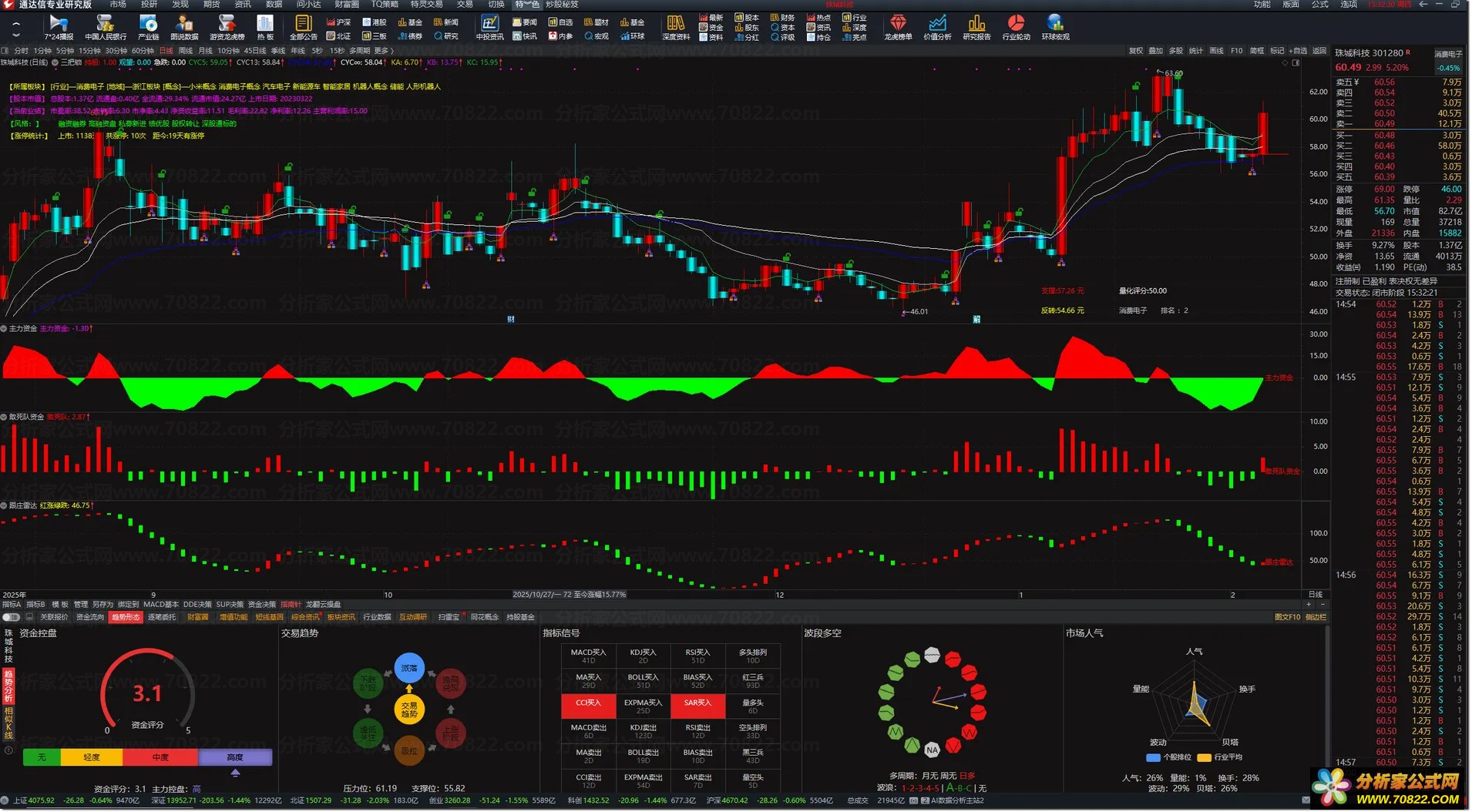
Task: Select the red 中度 control level segment
Action: [x=160, y=757]
